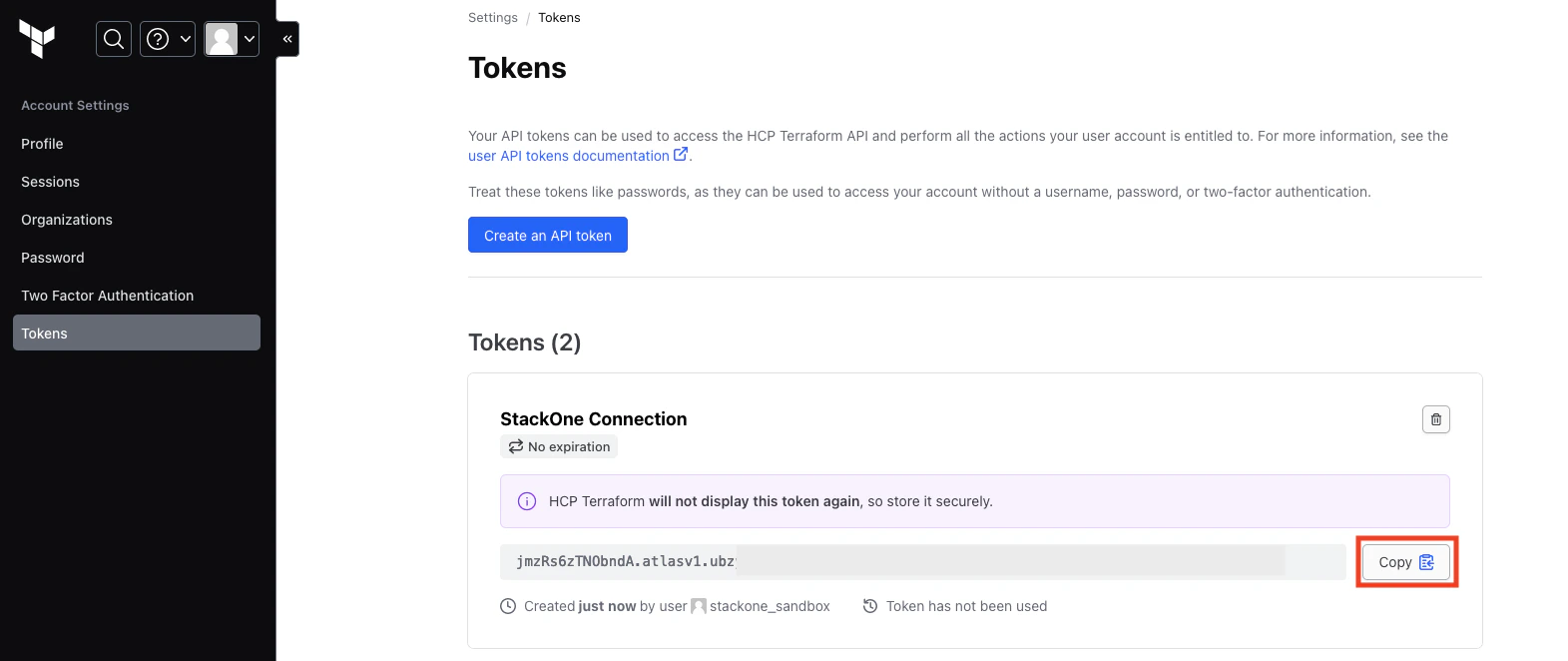Copy the API token with the Copy button
The image size is (1568, 661).
coord(1405,561)
